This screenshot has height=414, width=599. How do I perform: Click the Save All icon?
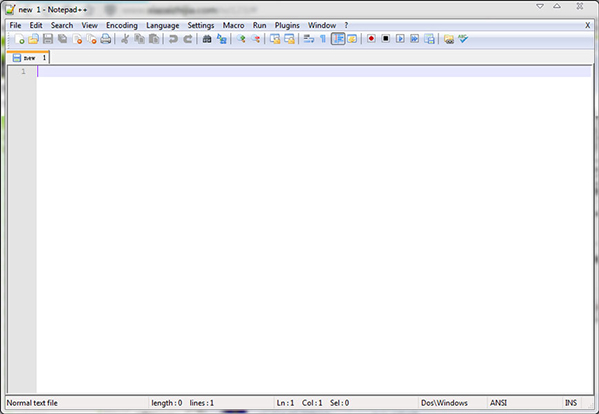pos(62,39)
